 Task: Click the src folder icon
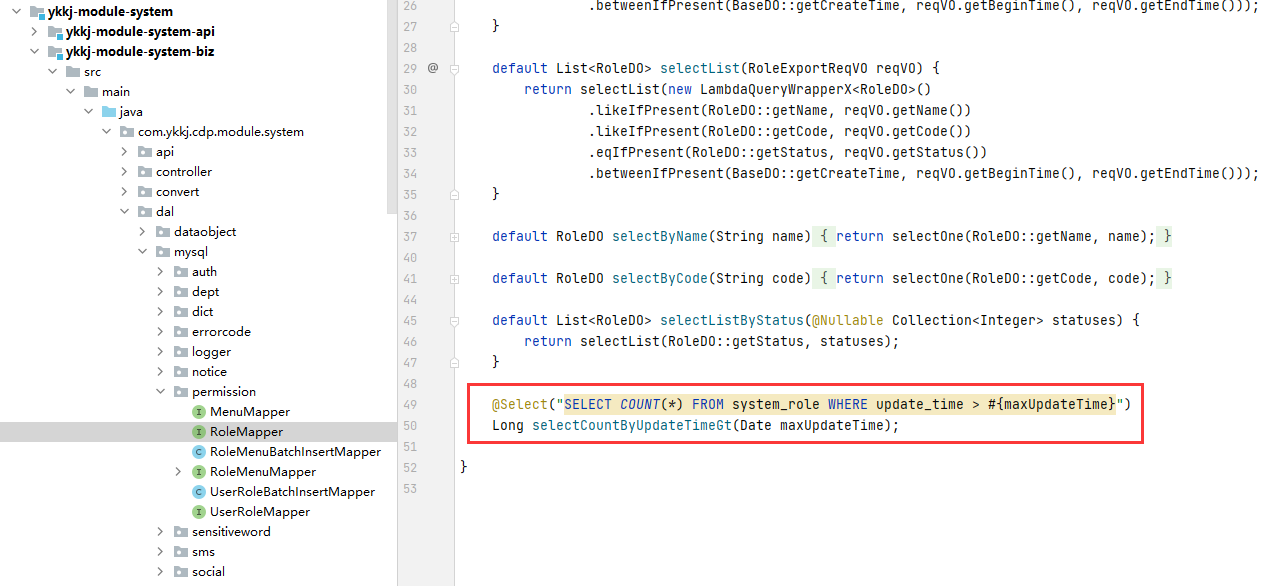pos(72,72)
